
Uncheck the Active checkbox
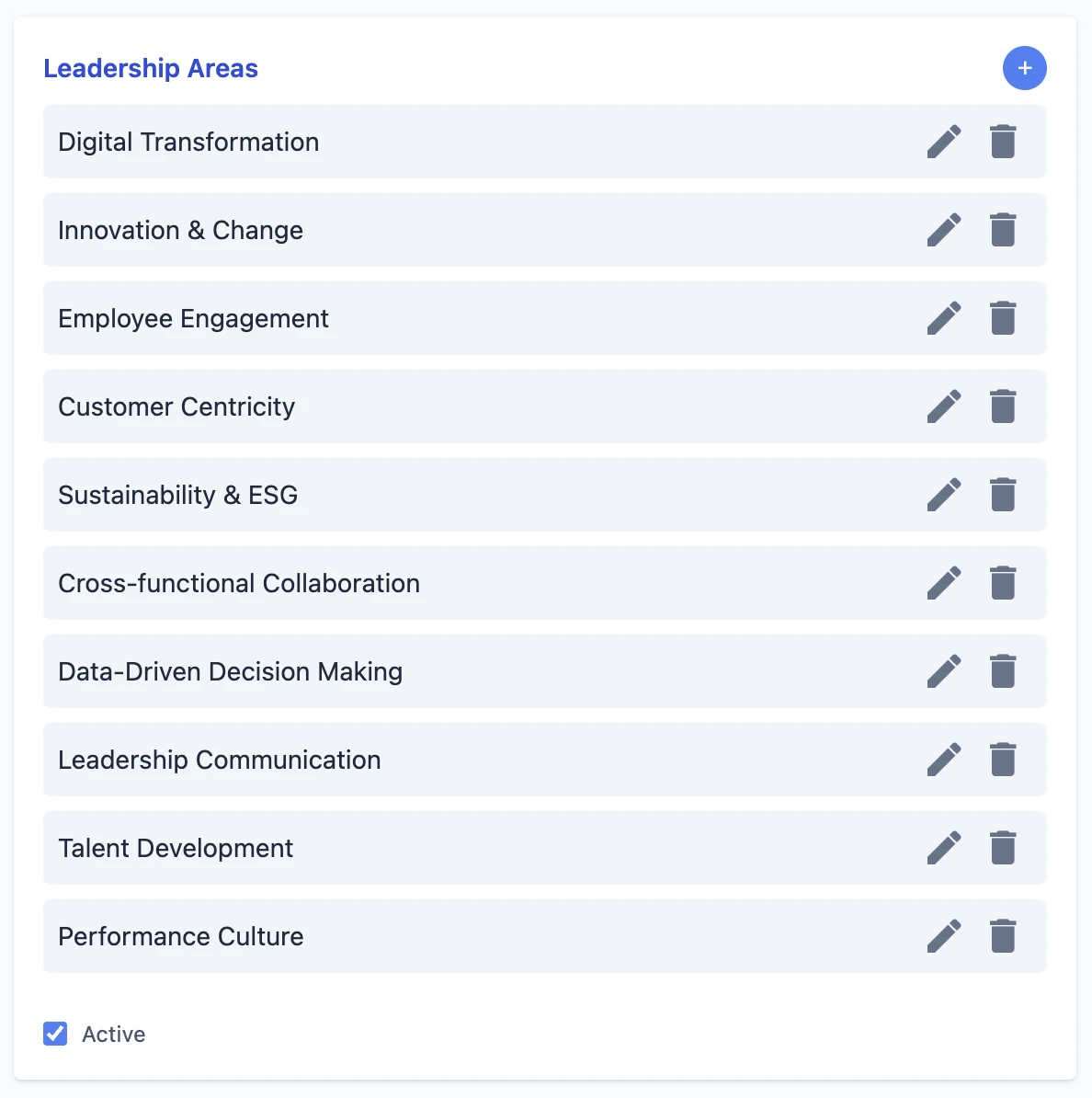click(x=55, y=1034)
